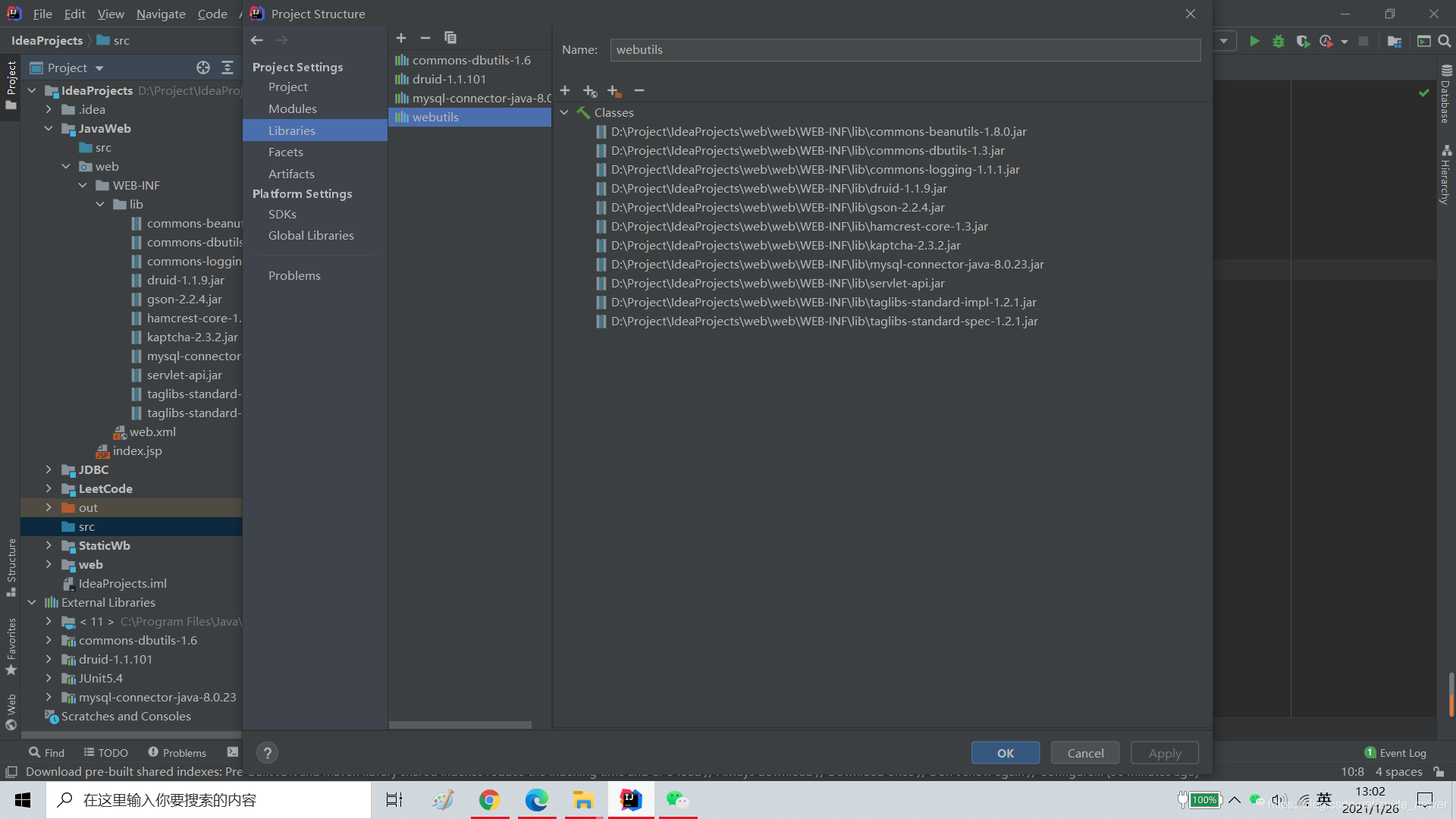The height and width of the screenshot is (819, 1456).
Task: Click the OK button
Action: pyautogui.click(x=1006, y=753)
